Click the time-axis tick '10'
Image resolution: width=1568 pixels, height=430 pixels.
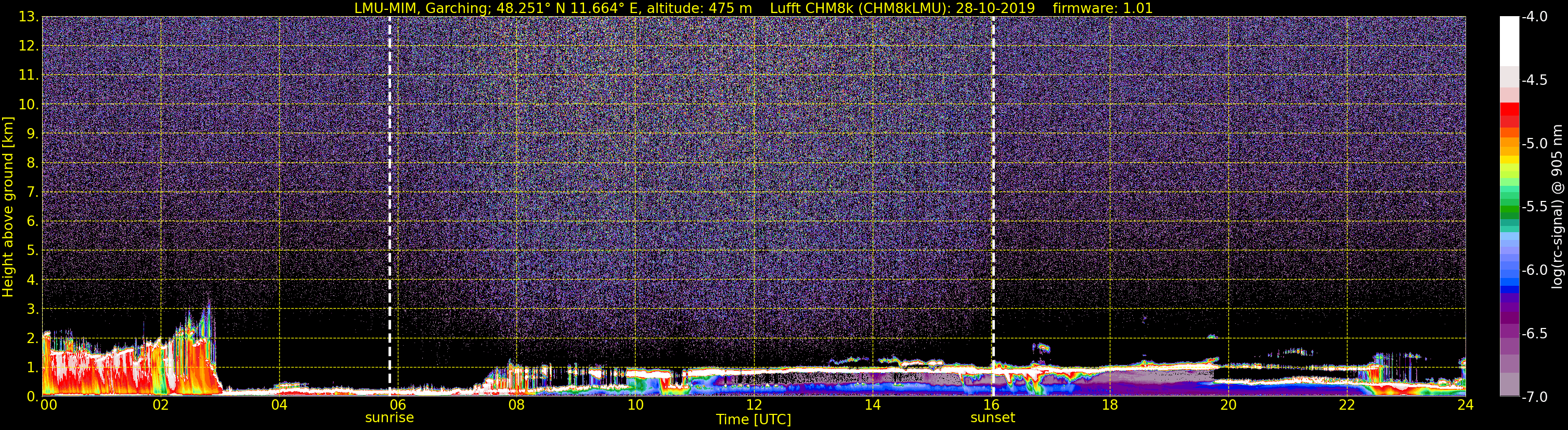[636, 405]
